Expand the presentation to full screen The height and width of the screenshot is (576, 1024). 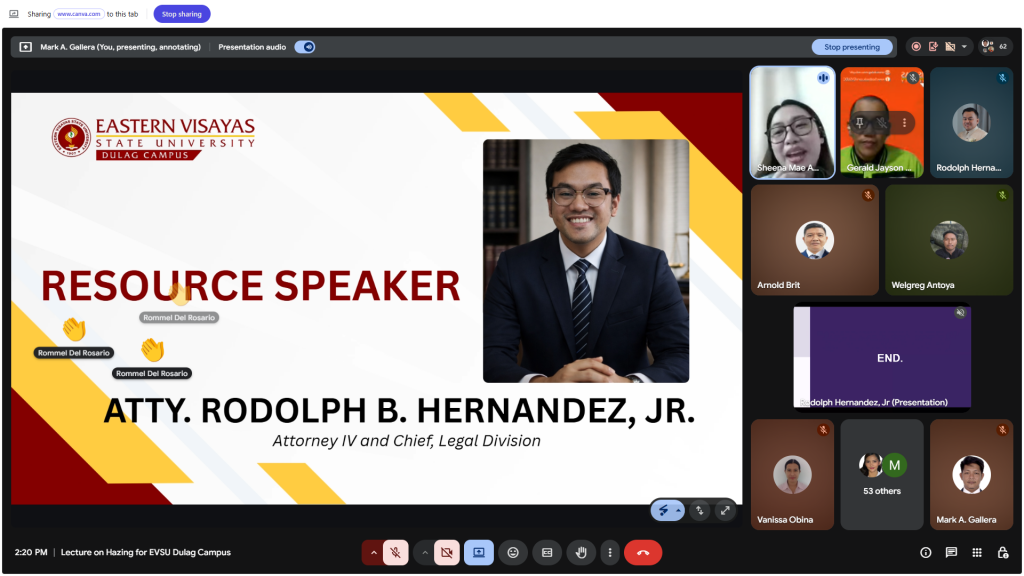[x=725, y=510]
